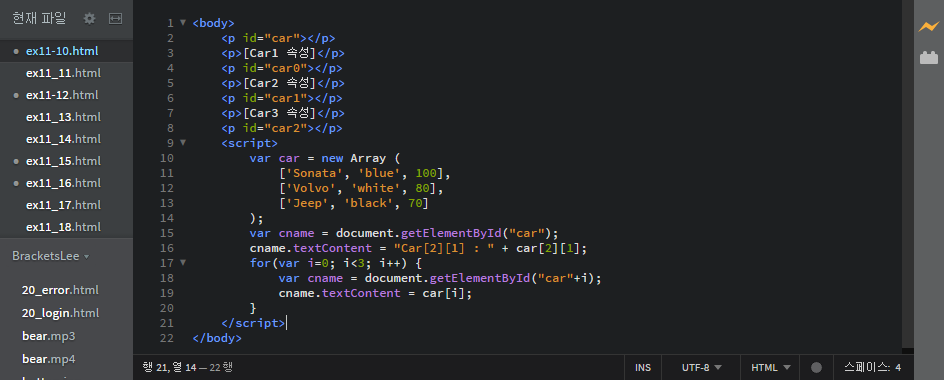Click the linting status circle indicator
The image size is (944, 380).
point(816,367)
